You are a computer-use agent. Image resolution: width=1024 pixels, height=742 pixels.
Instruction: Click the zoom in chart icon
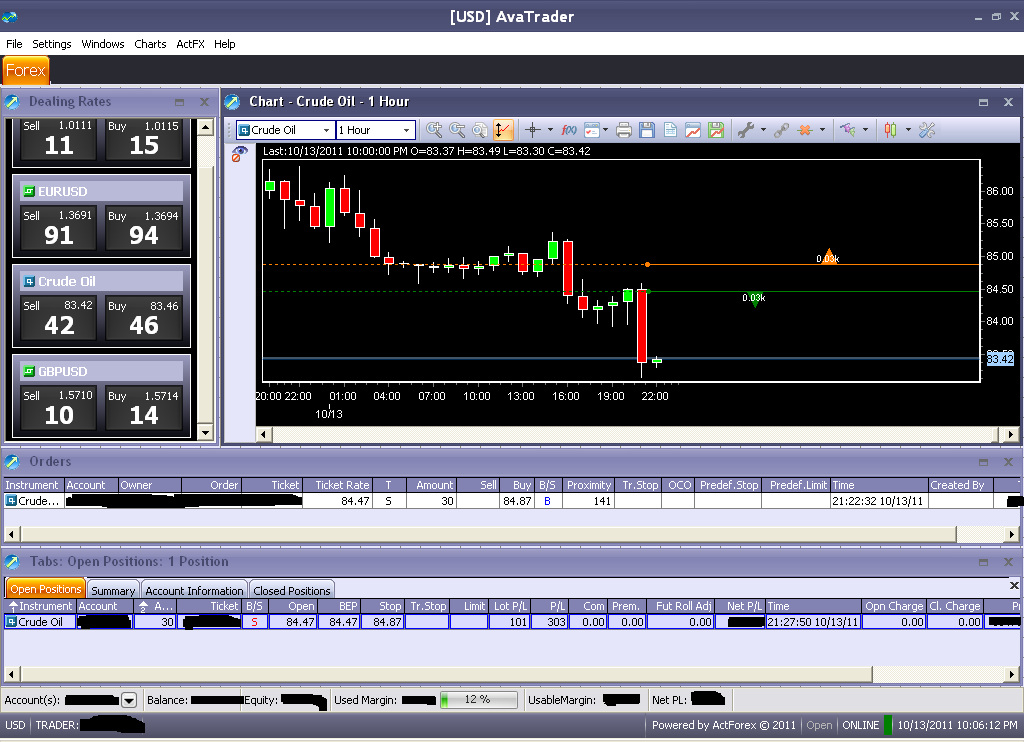point(434,130)
